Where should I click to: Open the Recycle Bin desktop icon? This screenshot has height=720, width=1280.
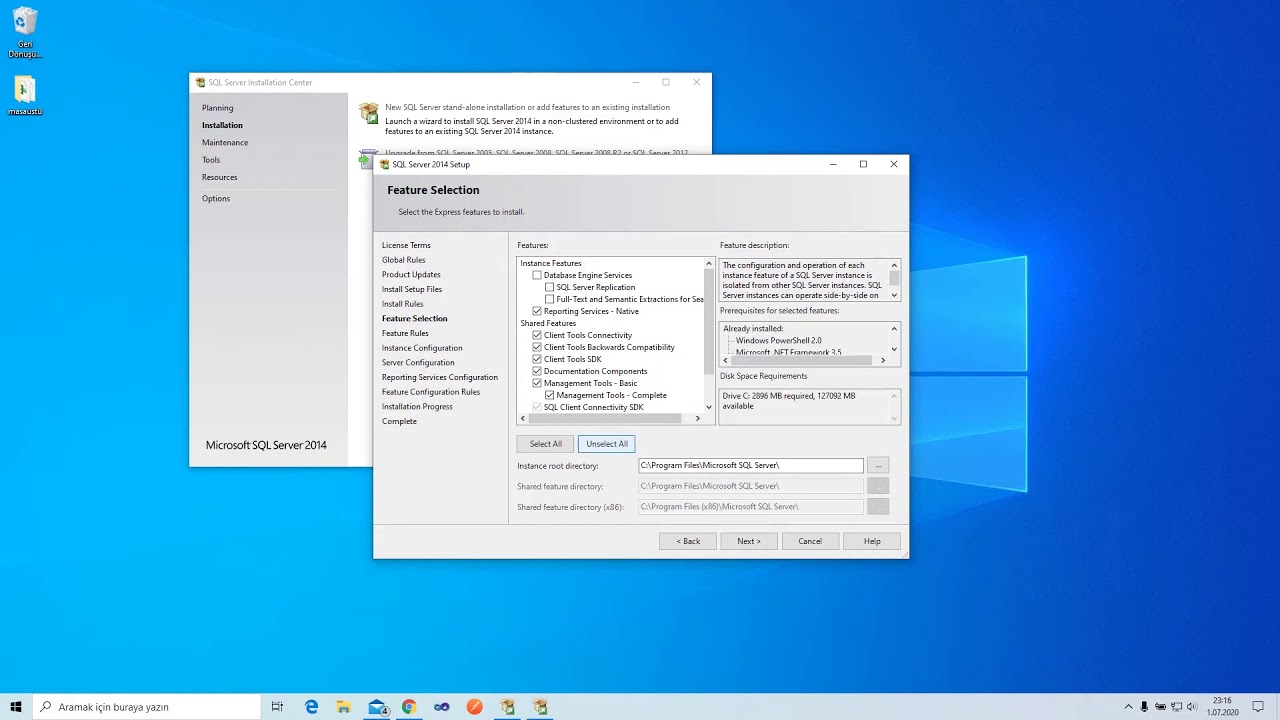click(25, 33)
